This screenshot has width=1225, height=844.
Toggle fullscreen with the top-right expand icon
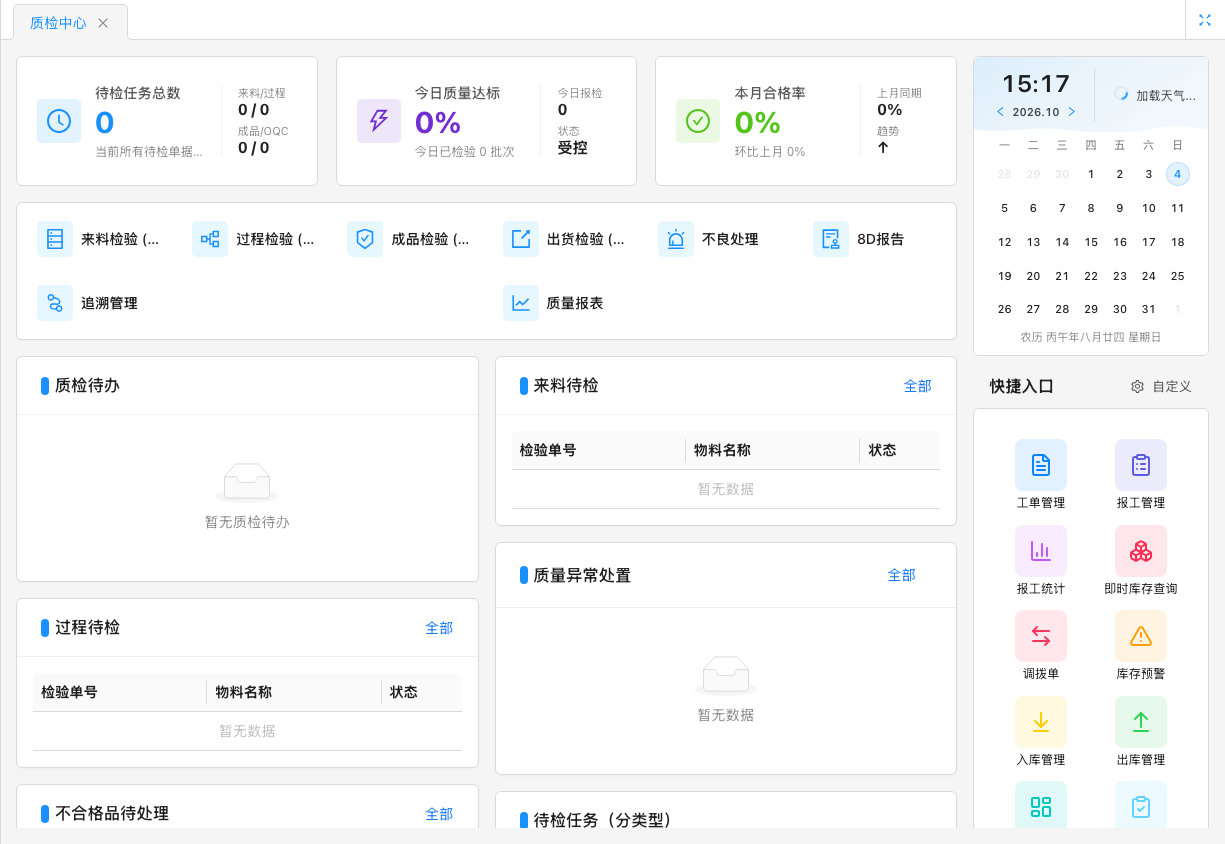pos(1205,20)
